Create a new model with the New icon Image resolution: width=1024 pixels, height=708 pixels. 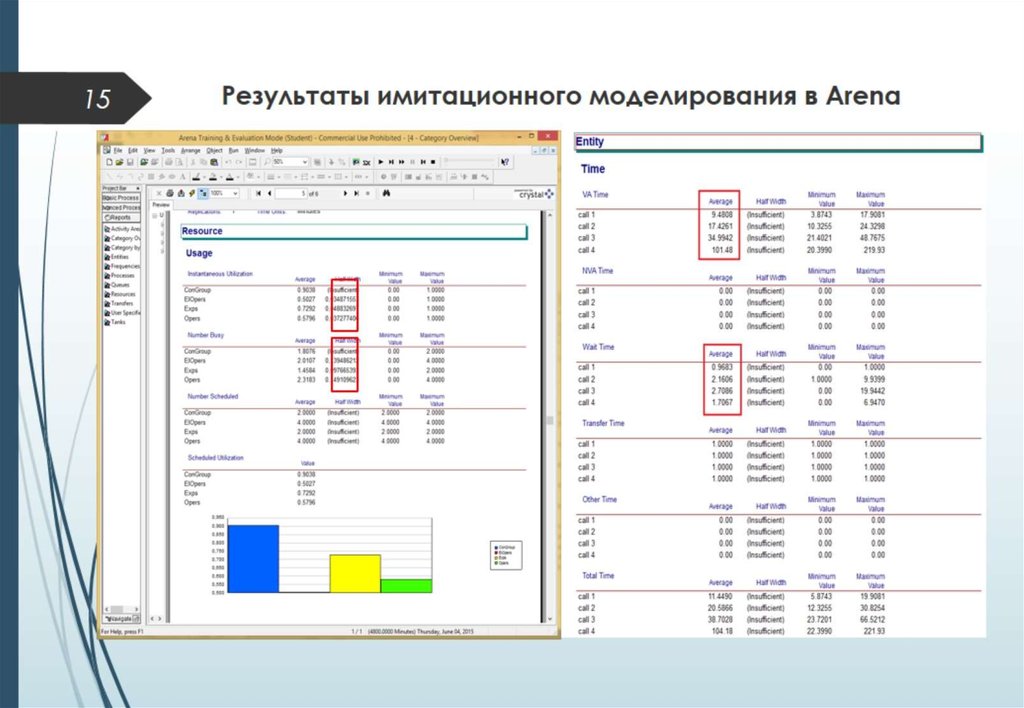coord(110,162)
